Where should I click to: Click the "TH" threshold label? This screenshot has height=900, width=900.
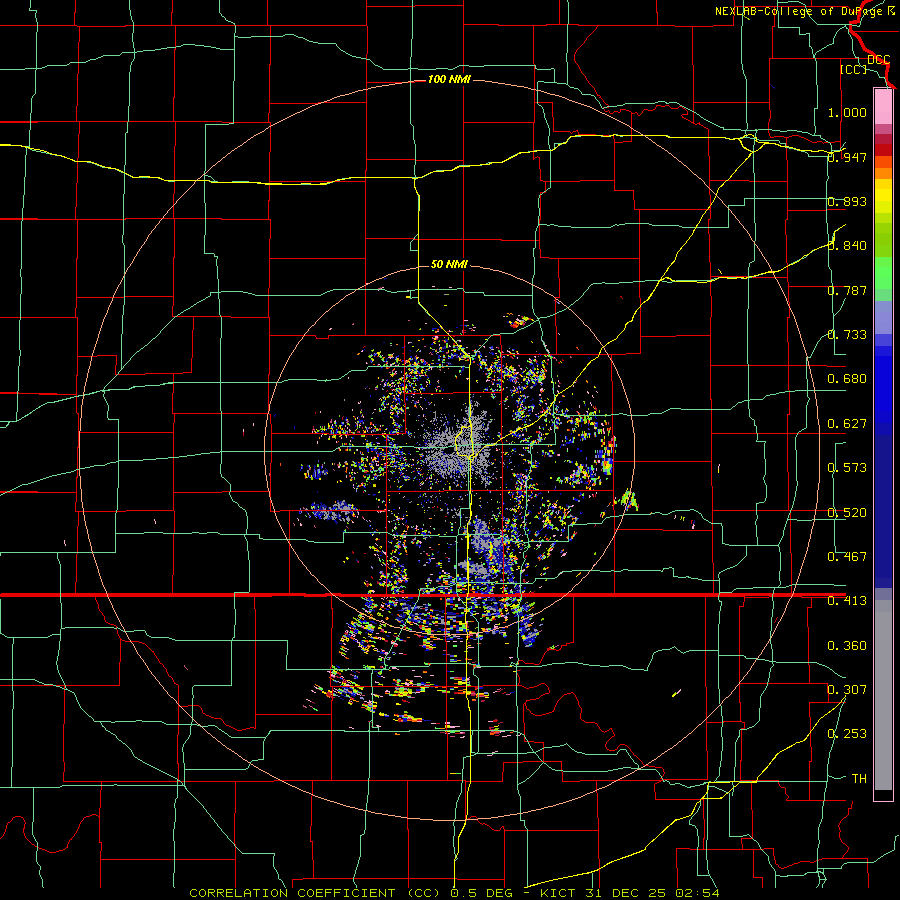859,779
